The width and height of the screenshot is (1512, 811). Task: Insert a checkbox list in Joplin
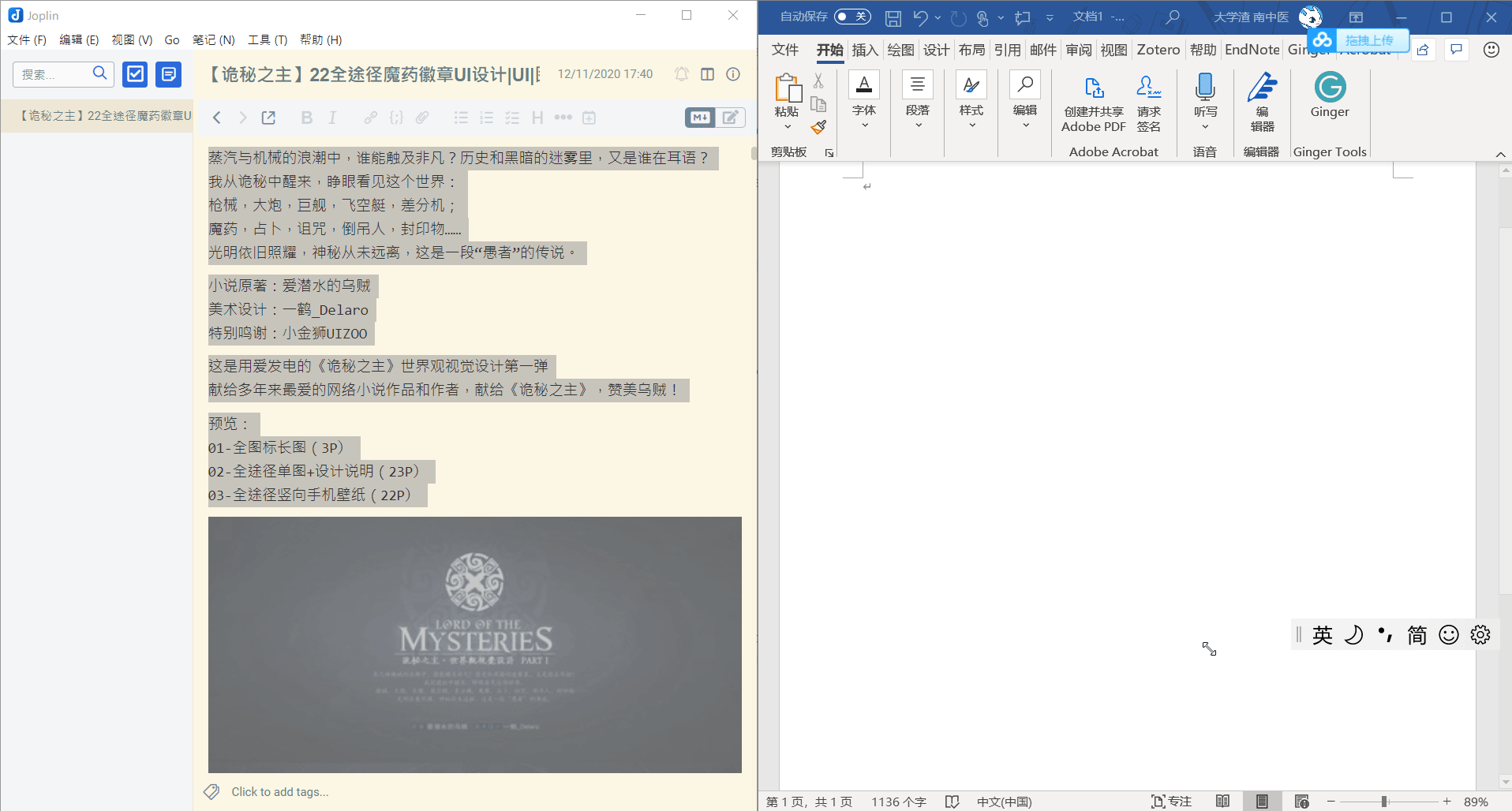pyautogui.click(x=512, y=118)
